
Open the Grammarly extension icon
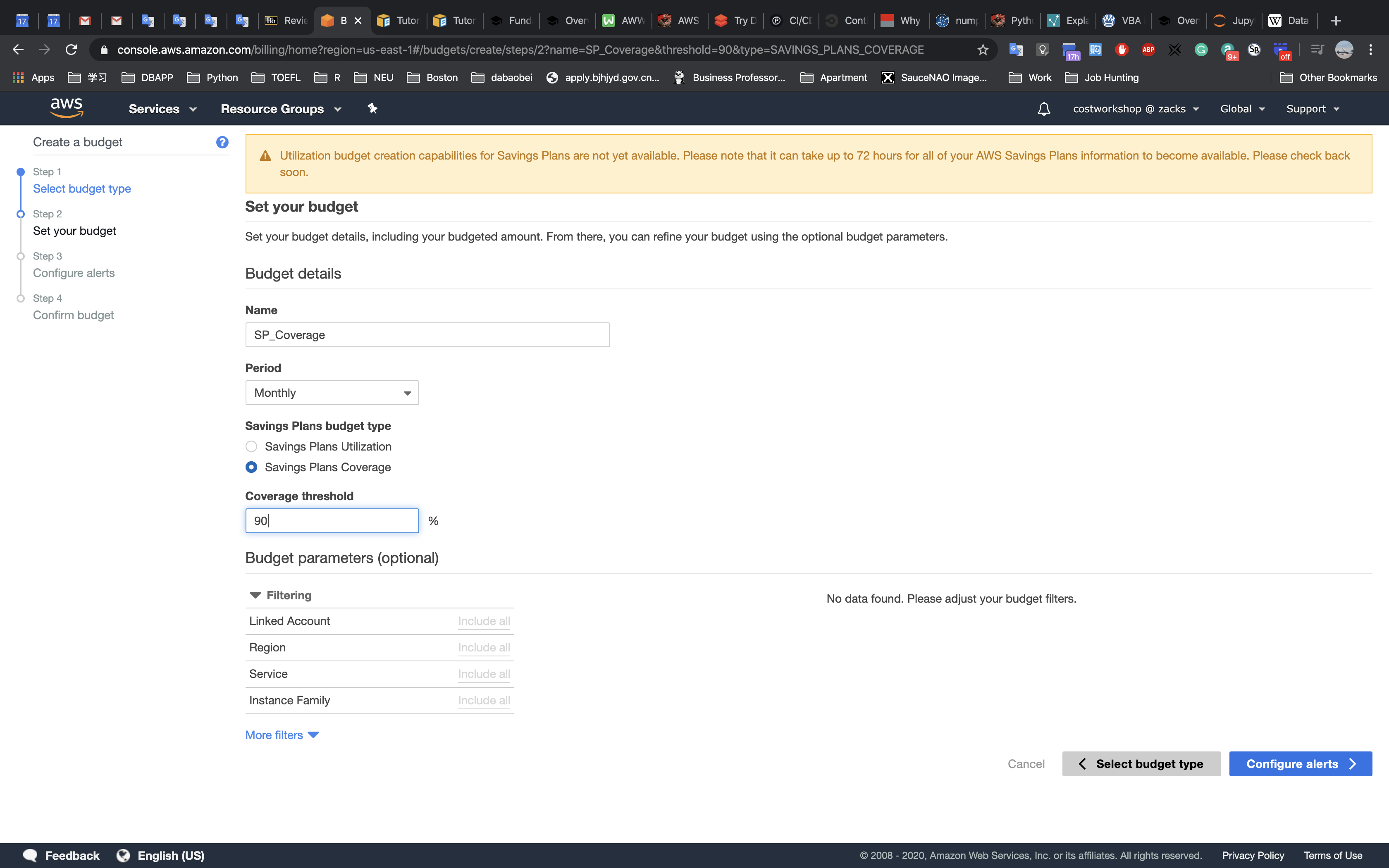click(x=1201, y=50)
